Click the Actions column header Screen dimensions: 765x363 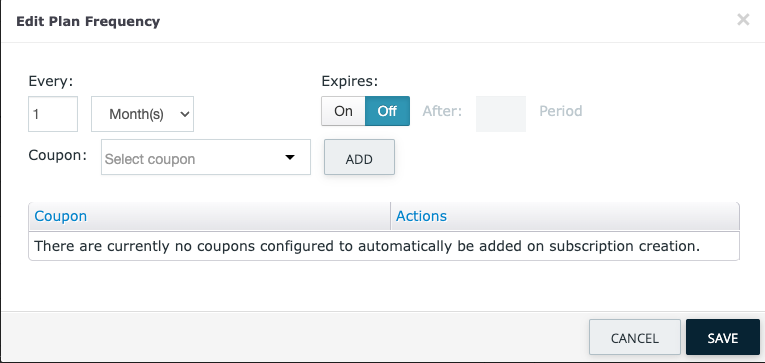pyautogui.click(x=422, y=216)
